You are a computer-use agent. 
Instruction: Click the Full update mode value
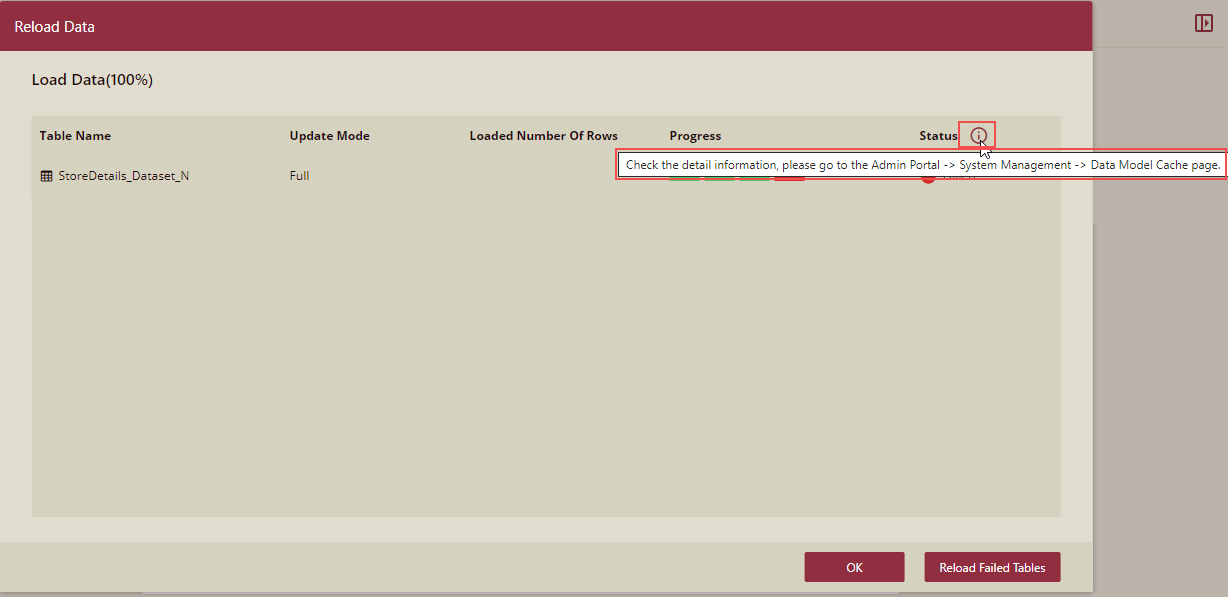click(299, 176)
